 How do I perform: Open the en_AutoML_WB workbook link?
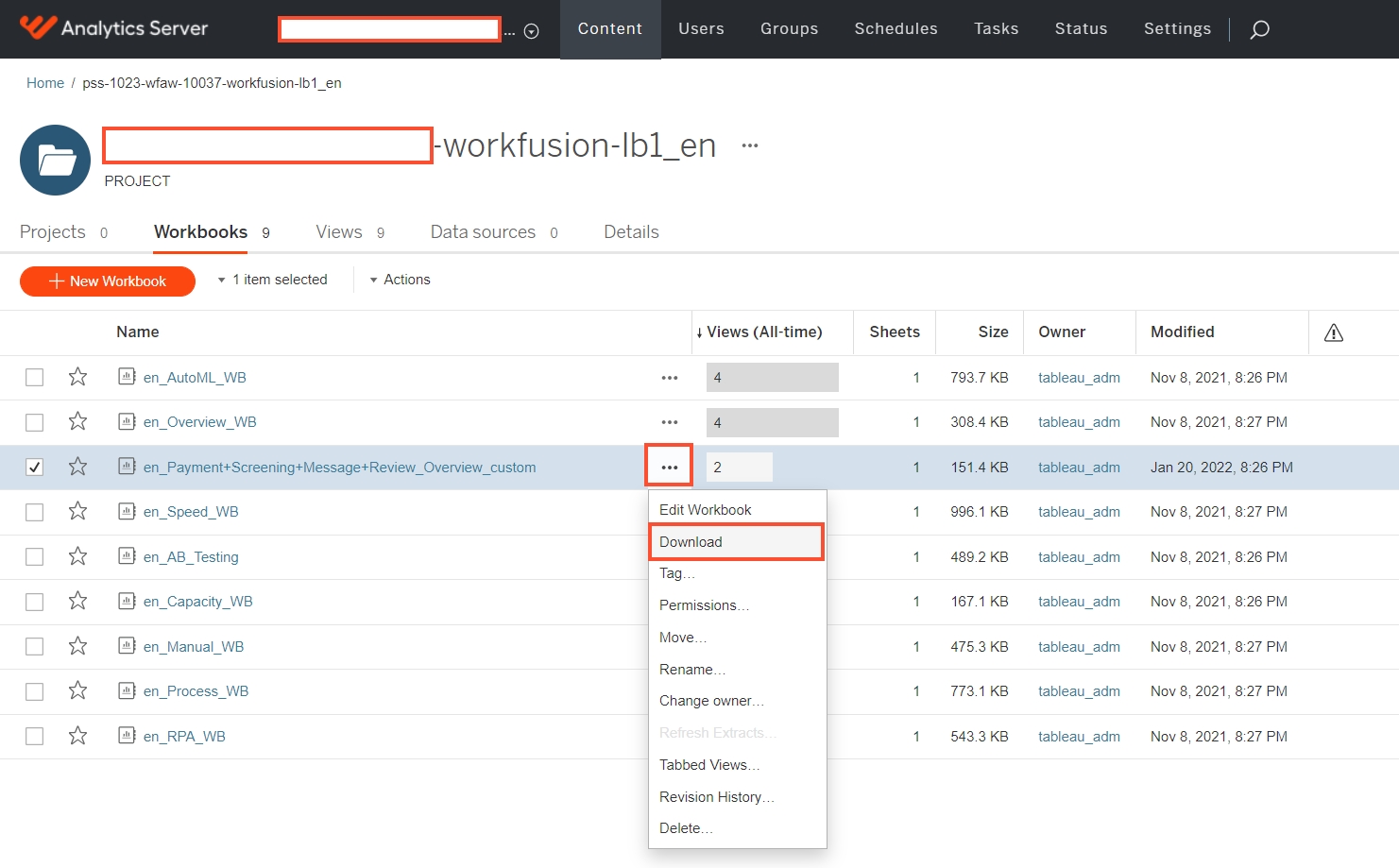point(195,378)
